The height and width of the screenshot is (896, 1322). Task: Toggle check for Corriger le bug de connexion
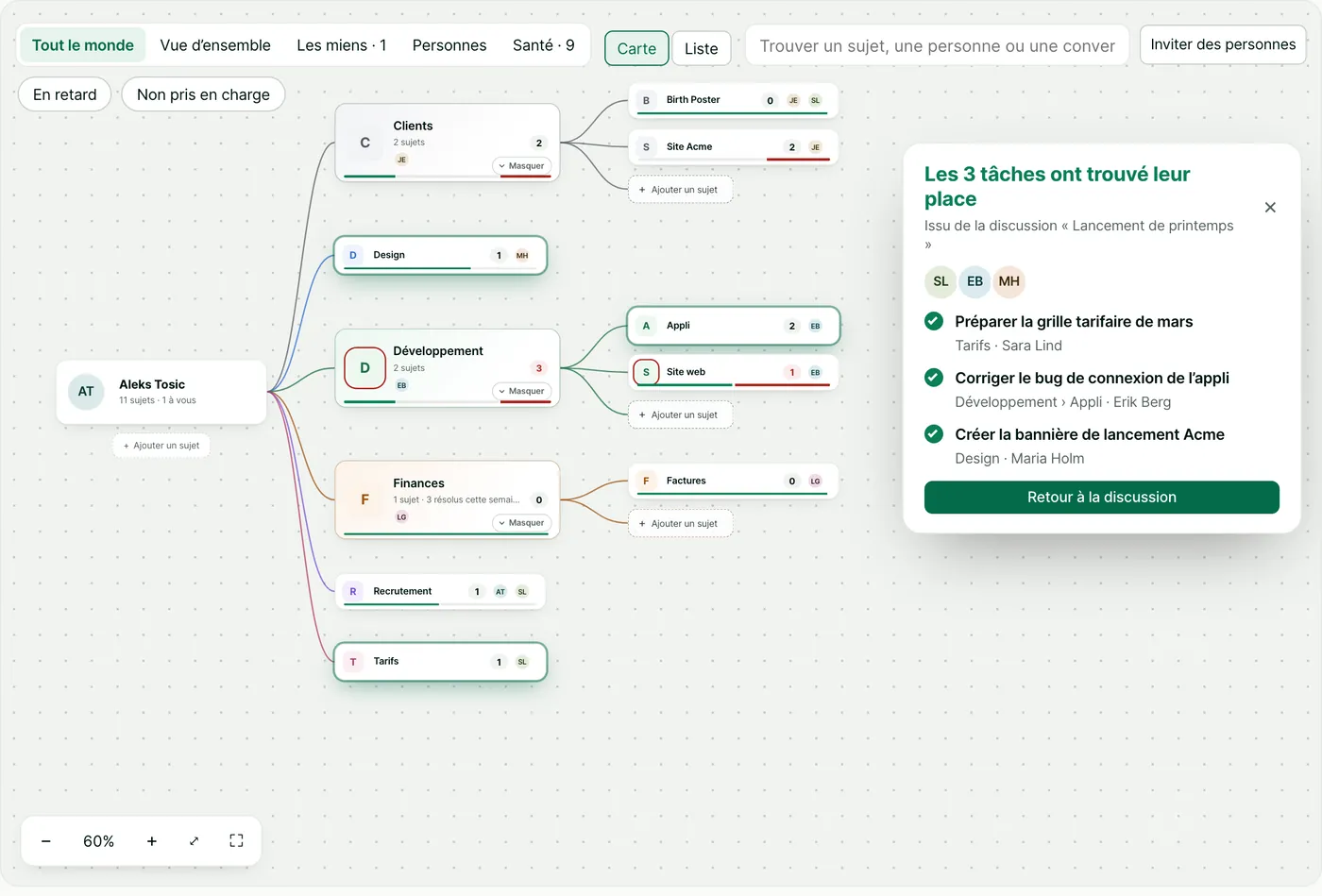click(x=934, y=378)
